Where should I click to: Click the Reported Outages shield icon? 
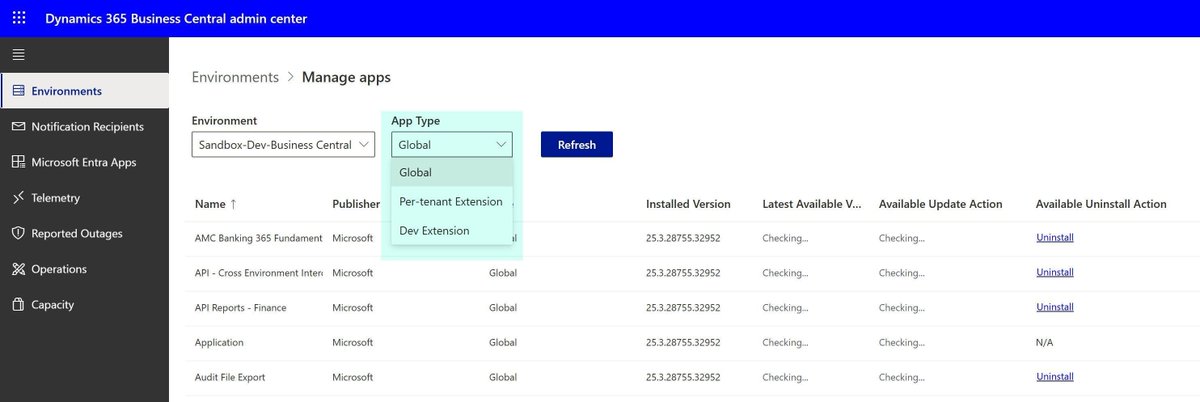coord(18,233)
